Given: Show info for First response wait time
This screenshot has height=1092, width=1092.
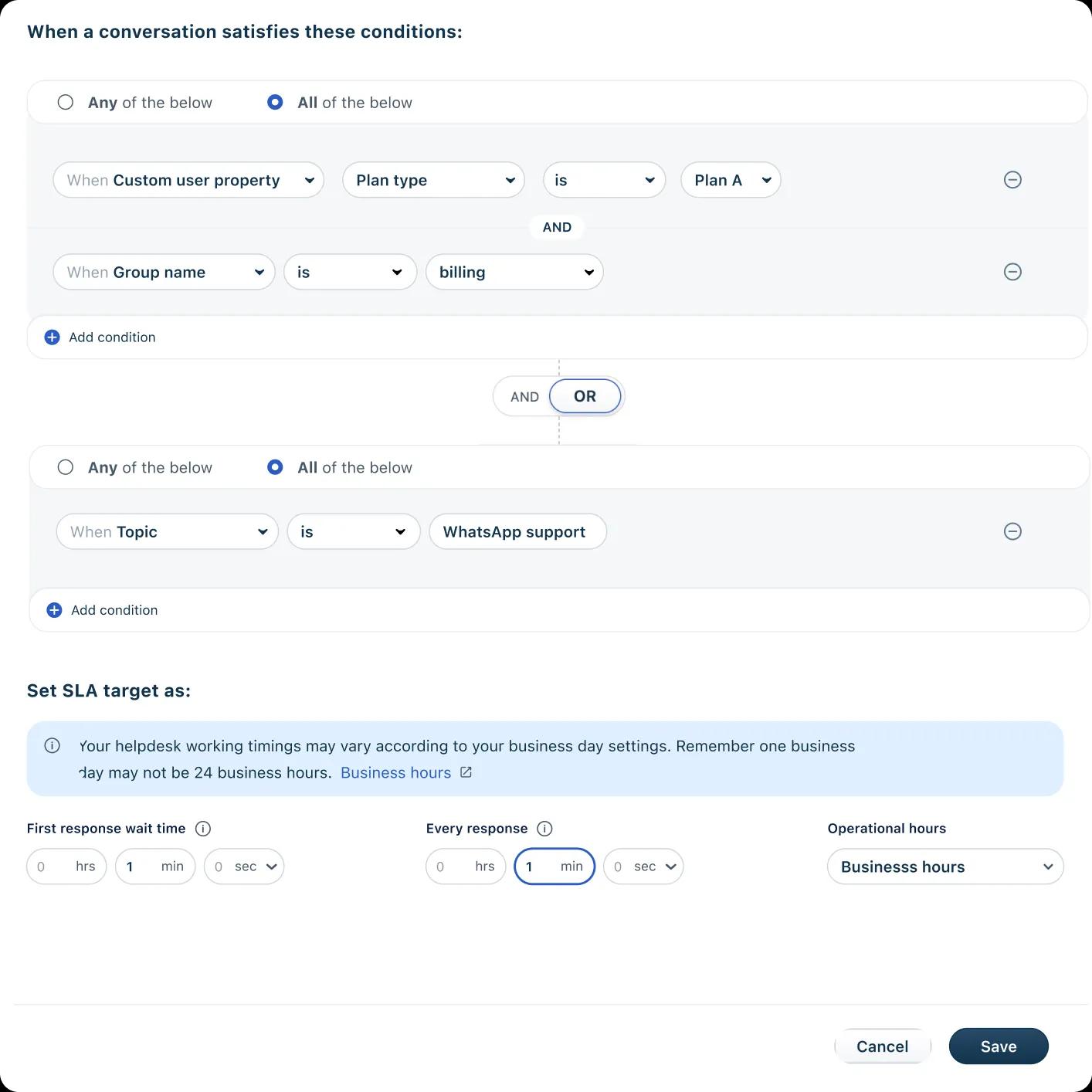Looking at the screenshot, I should click(203, 829).
